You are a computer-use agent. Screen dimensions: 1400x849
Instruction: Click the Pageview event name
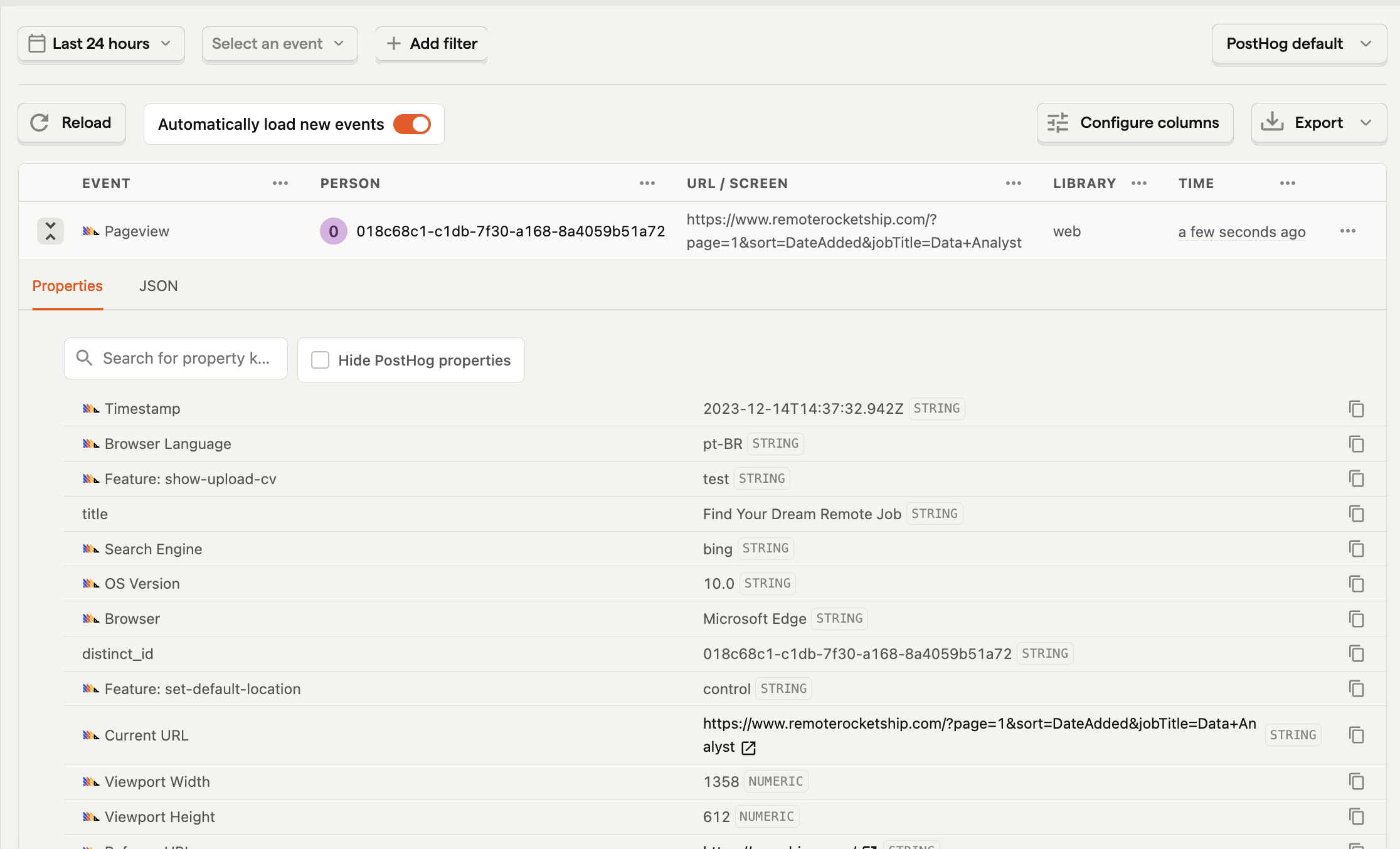tap(137, 231)
